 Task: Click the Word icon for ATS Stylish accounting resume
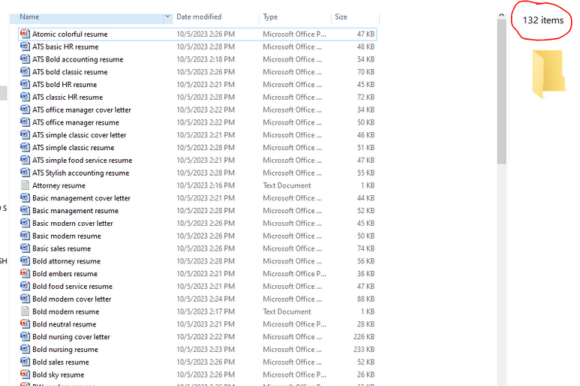pos(25,172)
